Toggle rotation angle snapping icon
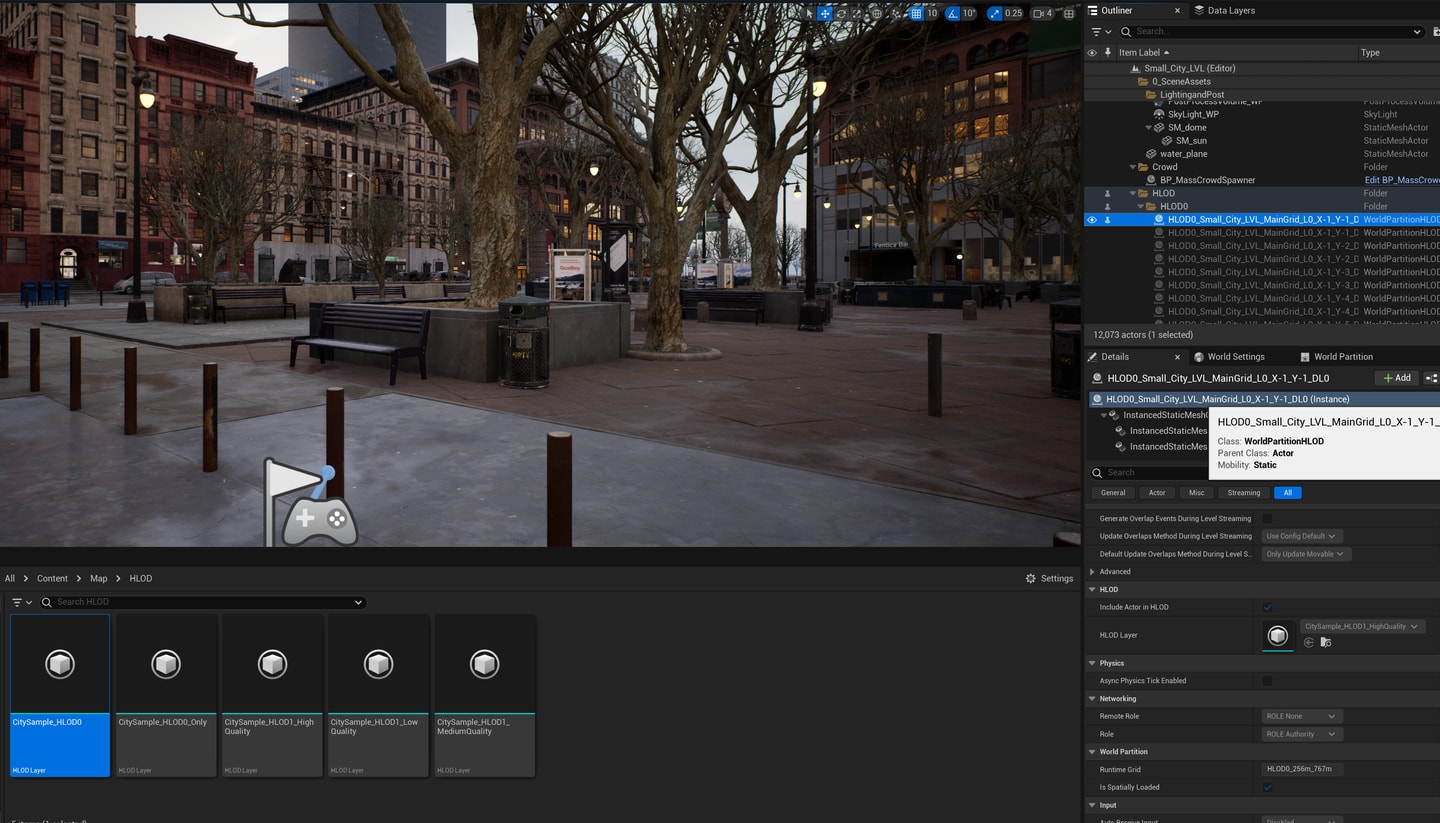Image resolution: width=1440 pixels, height=823 pixels. coord(953,13)
